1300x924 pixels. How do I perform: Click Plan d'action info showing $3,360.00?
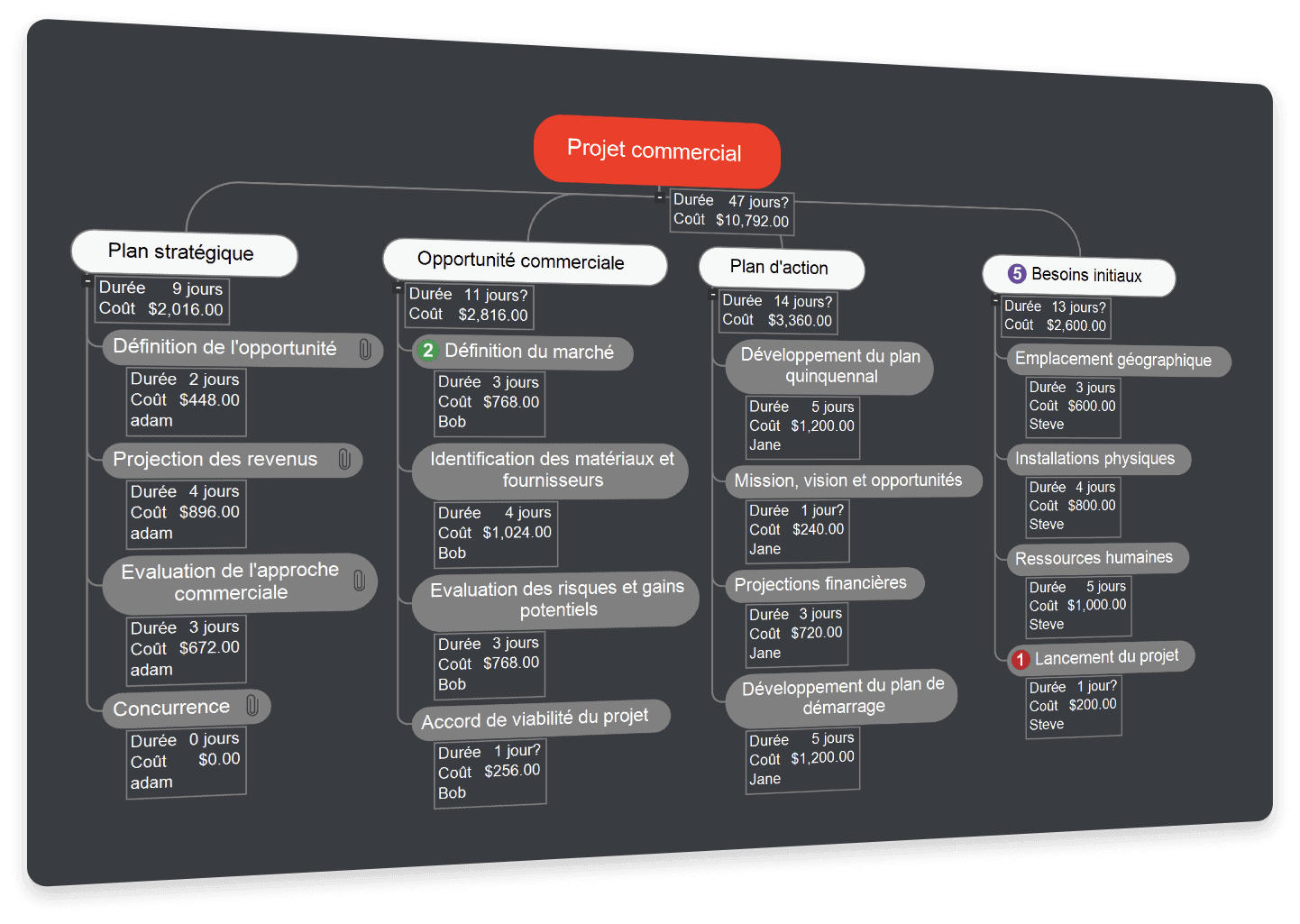pos(778,312)
